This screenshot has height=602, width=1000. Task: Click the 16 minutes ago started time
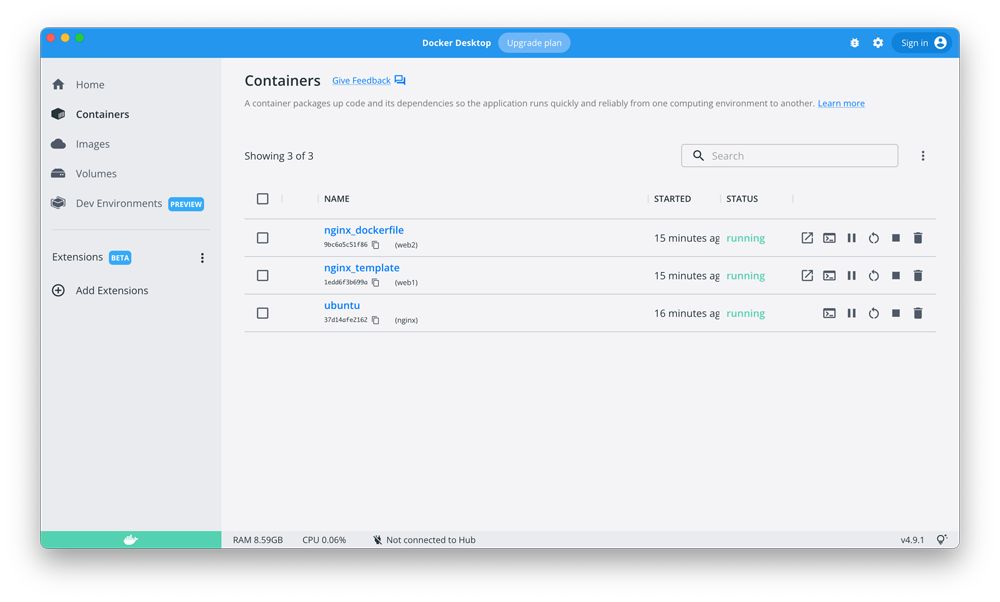tap(687, 313)
